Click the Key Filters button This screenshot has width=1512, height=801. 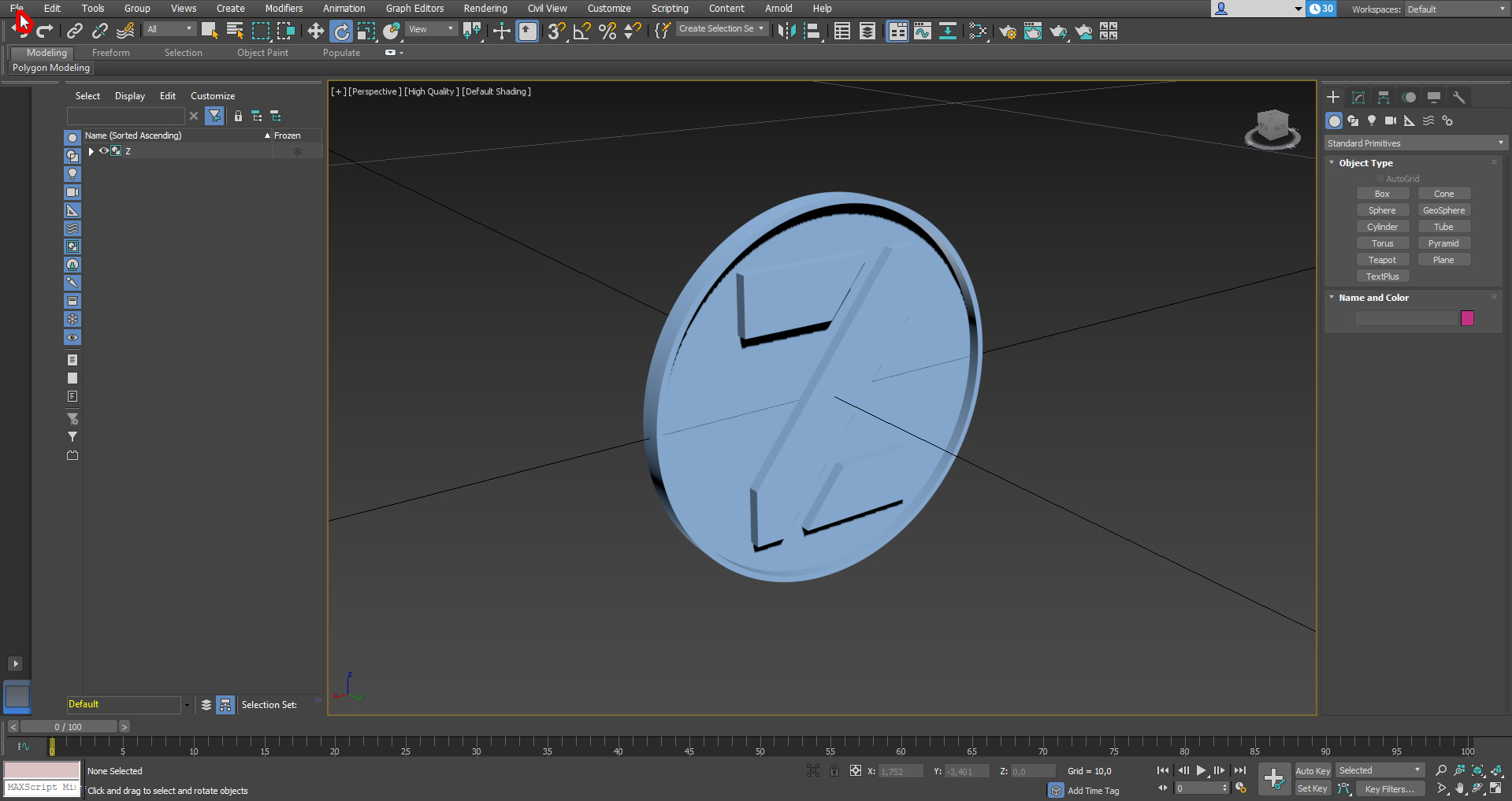[1389, 788]
